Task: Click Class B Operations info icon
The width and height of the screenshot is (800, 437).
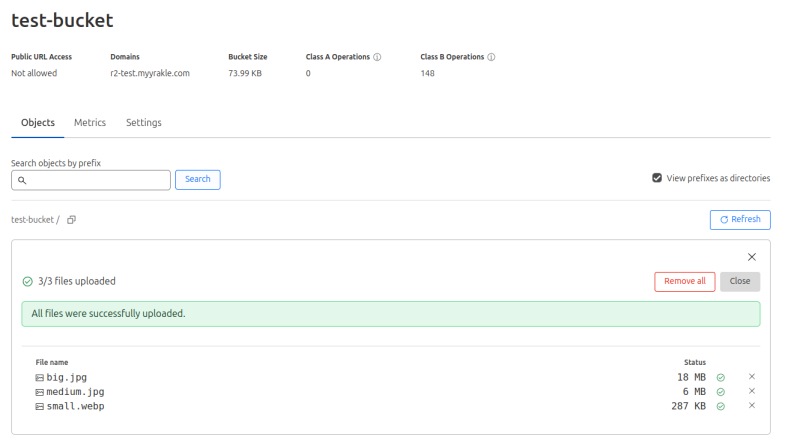Action: [491, 57]
